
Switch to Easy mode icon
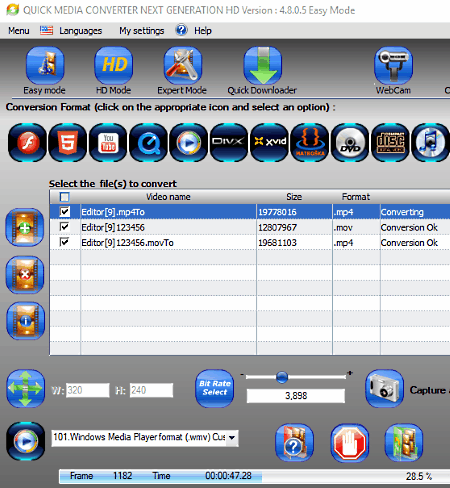point(45,65)
